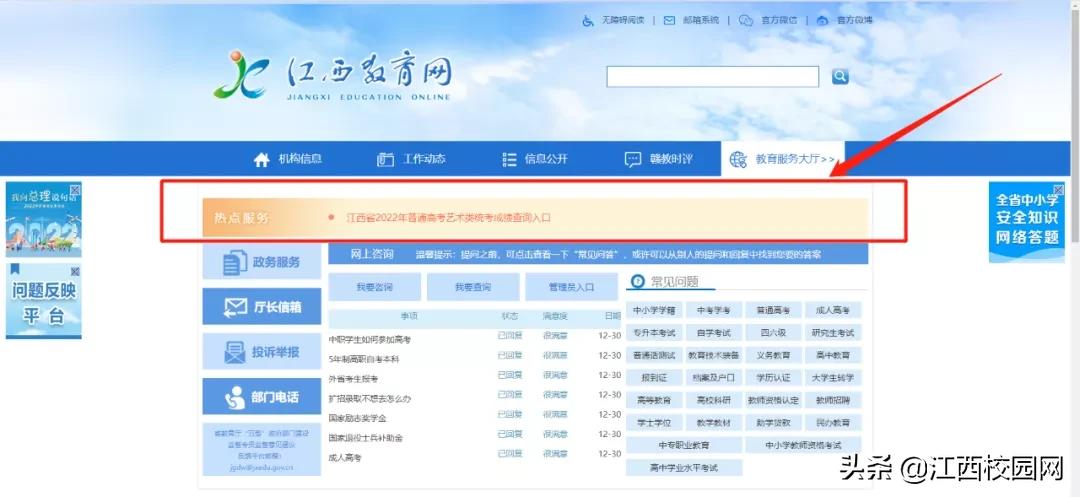The width and height of the screenshot is (1080, 497).
Task: Open the 机构信息 nav menu
Action: (x=288, y=159)
